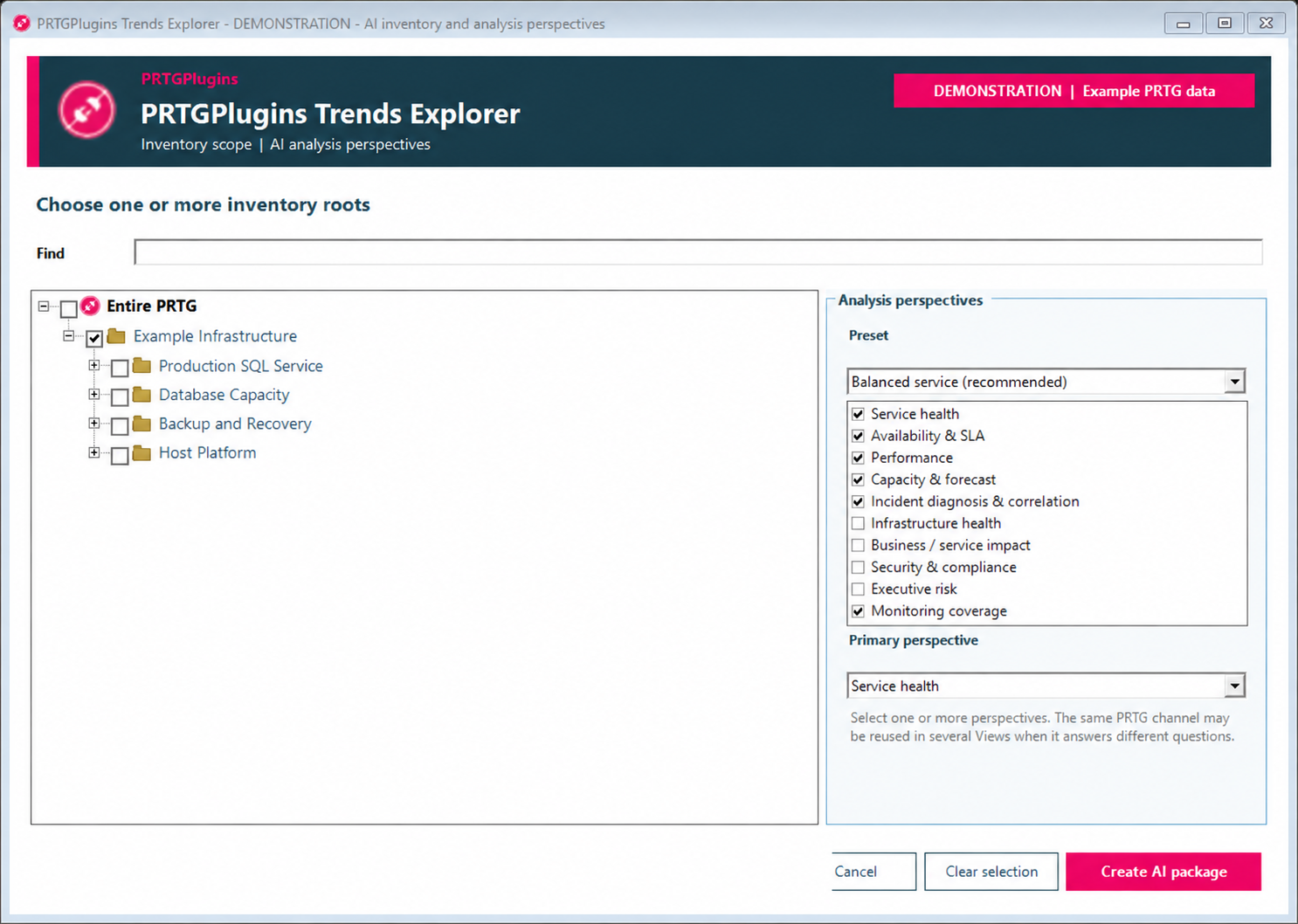Image resolution: width=1298 pixels, height=924 pixels.
Task: Uncheck the Monitoring coverage perspective
Action: pos(858,611)
